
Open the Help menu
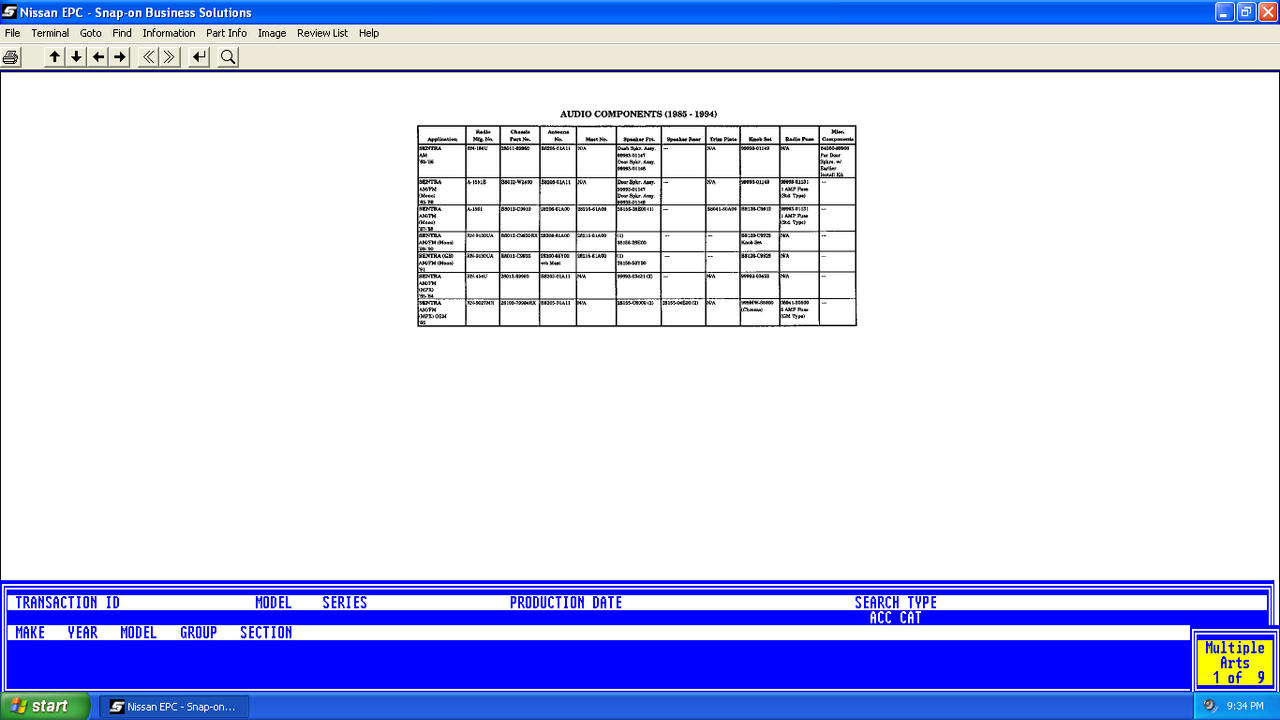(369, 33)
